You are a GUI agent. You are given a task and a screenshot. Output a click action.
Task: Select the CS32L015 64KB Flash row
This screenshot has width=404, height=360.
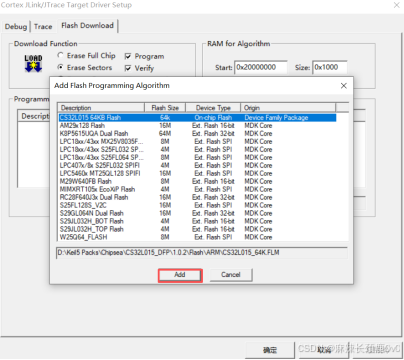pyautogui.click(x=197, y=118)
